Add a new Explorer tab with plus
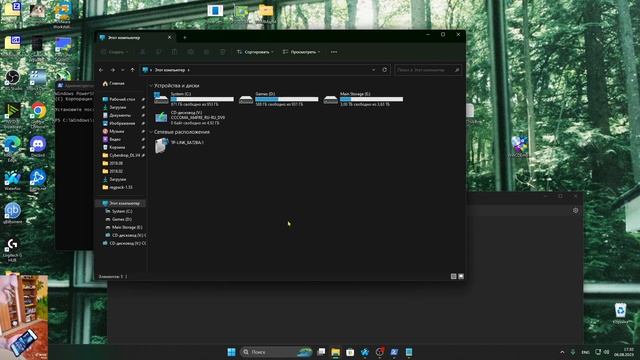640x360 pixels. (x=184, y=38)
